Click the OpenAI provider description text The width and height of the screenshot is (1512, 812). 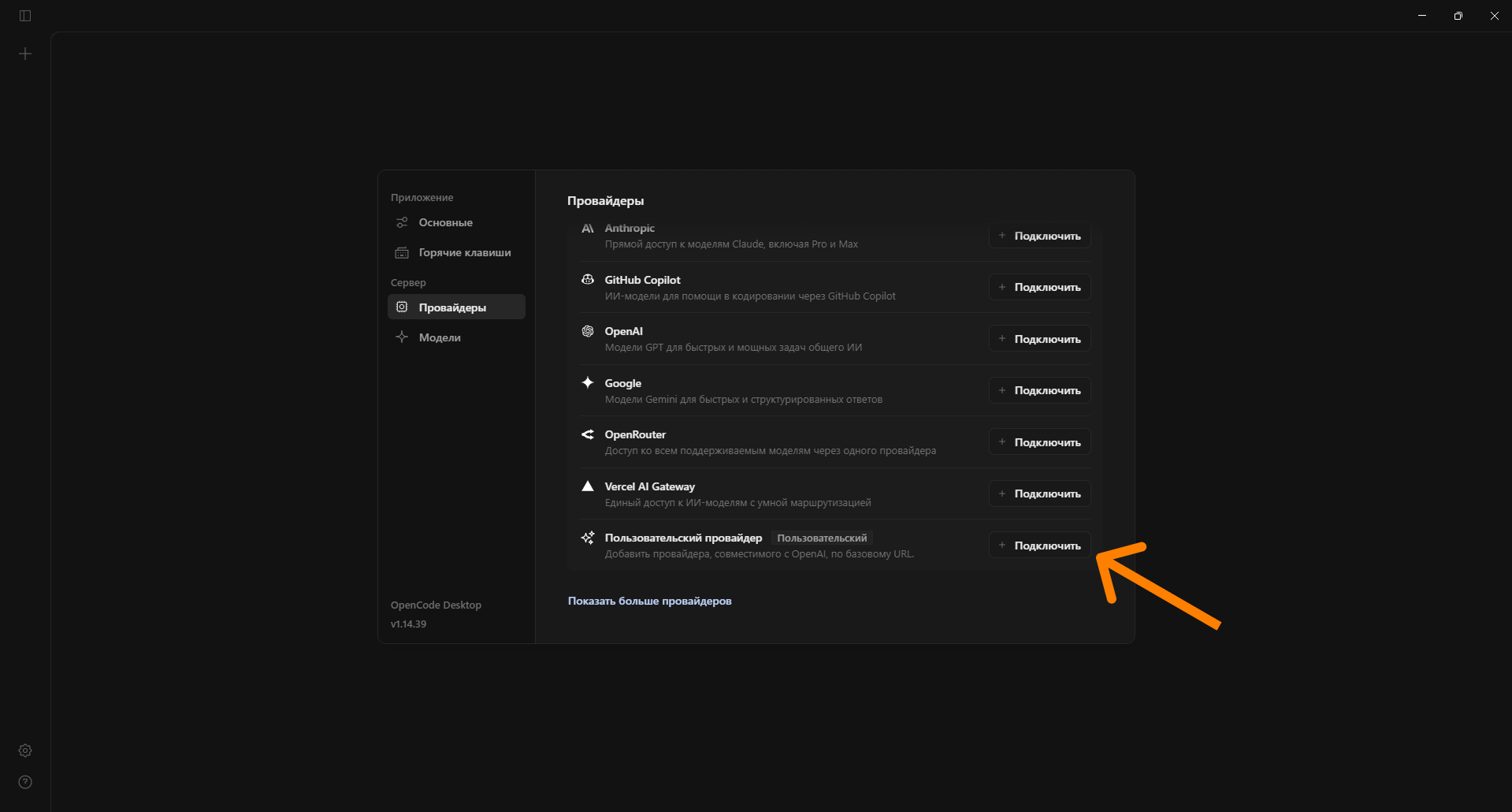pyautogui.click(x=734, y=348)
